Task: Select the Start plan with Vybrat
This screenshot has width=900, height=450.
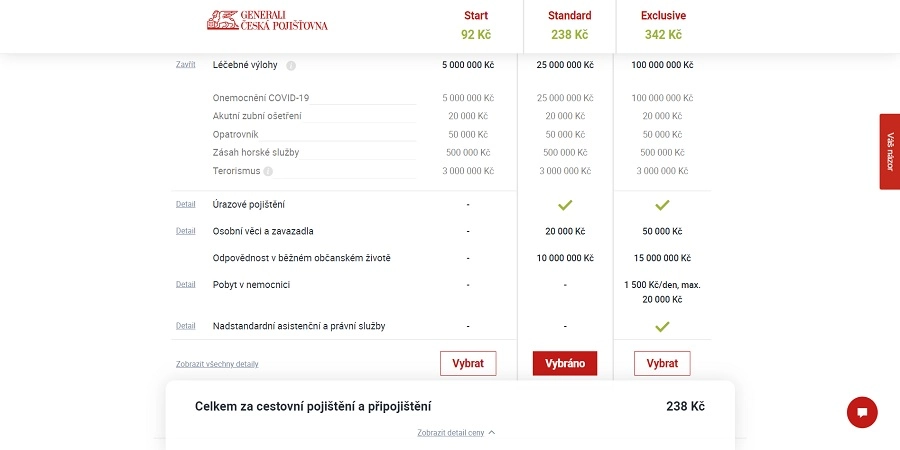Action: (468, 363)
